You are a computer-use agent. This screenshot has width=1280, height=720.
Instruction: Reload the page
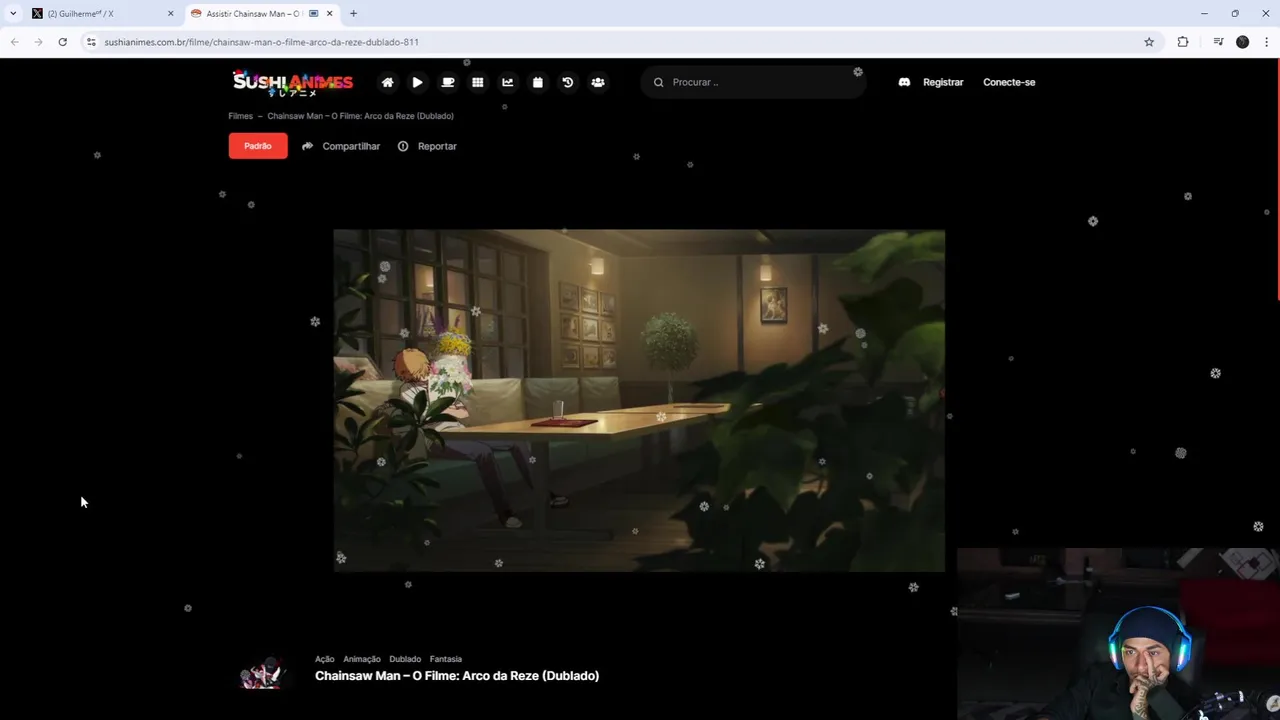click(62, 42)
